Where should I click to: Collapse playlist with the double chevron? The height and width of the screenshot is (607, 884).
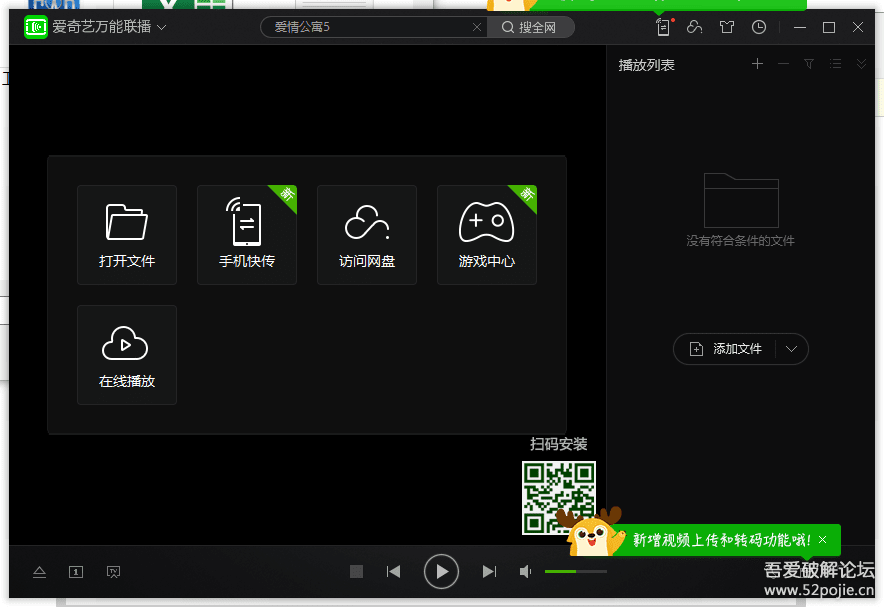coord(861,64)
